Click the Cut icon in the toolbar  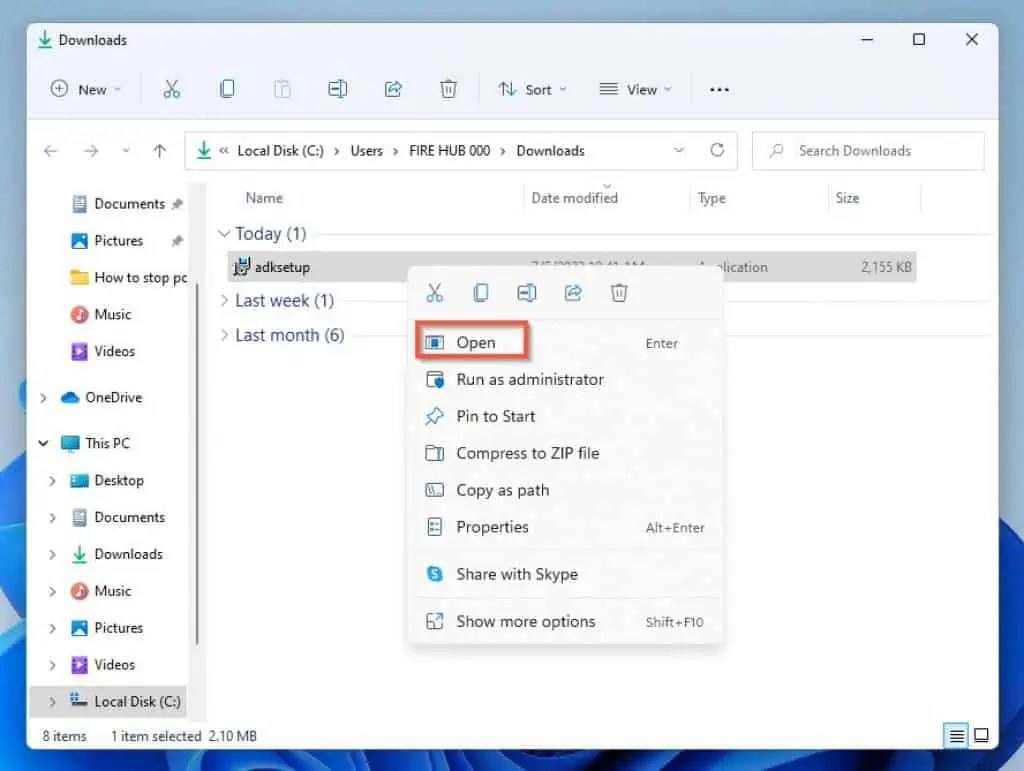pyautogui.click(x=172, y=89)
